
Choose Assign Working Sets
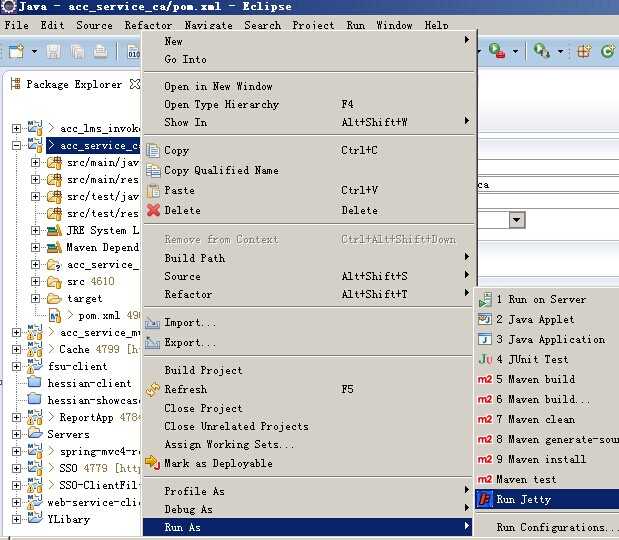[309, 444]
